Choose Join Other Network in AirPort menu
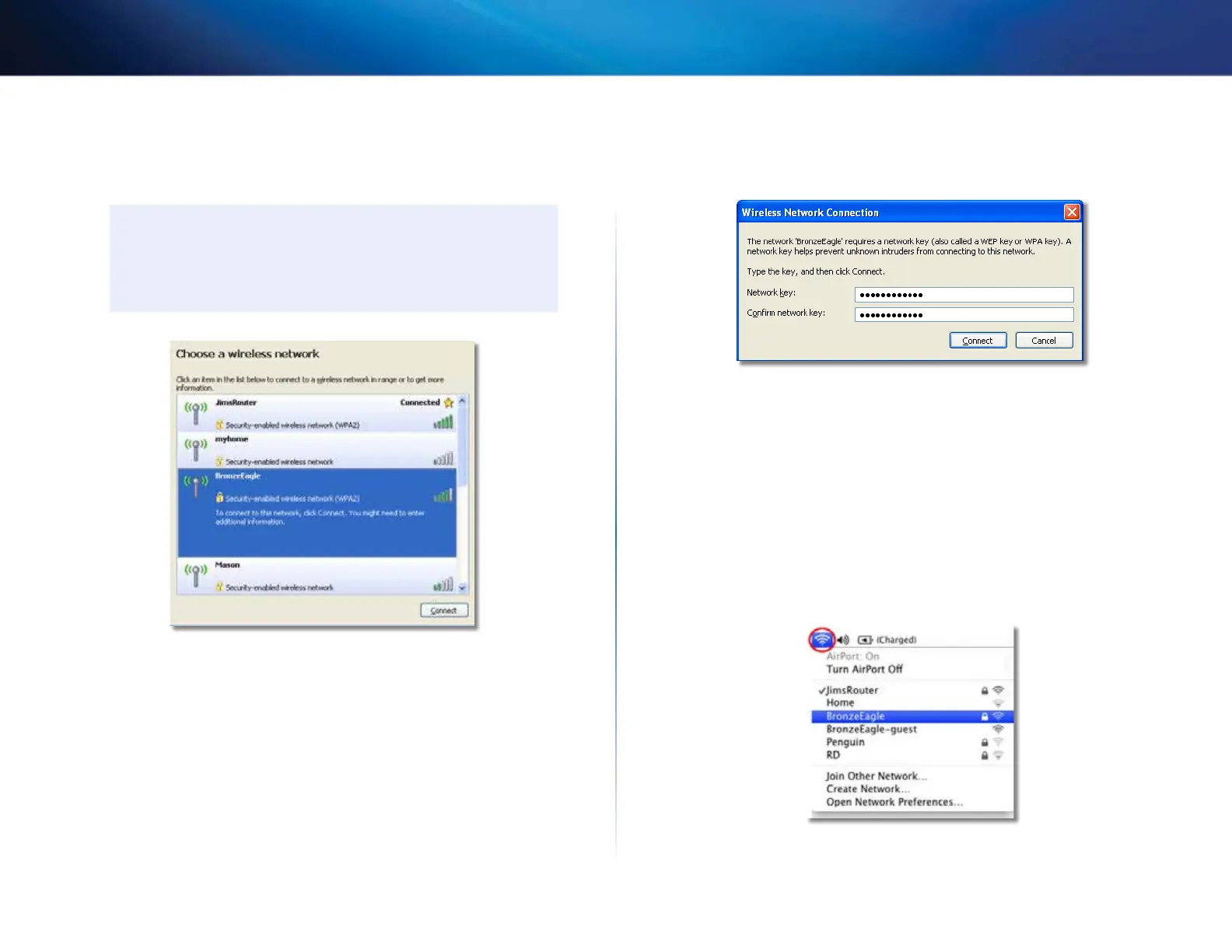 (877, 776)
